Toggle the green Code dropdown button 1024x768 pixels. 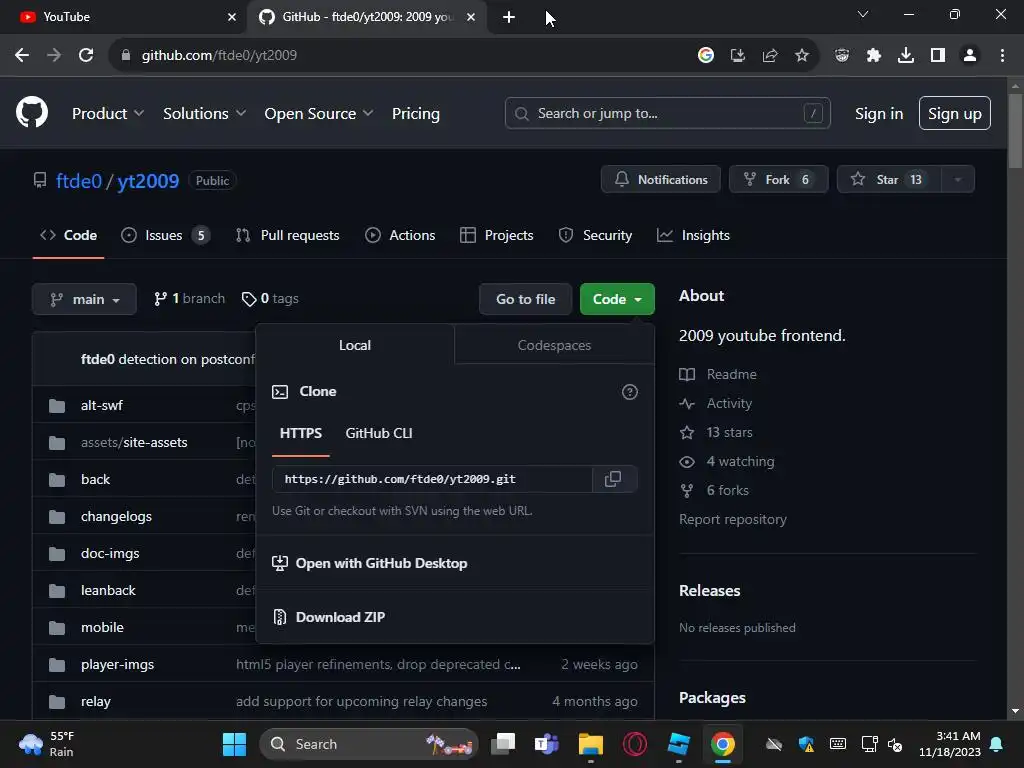point(617,299)
